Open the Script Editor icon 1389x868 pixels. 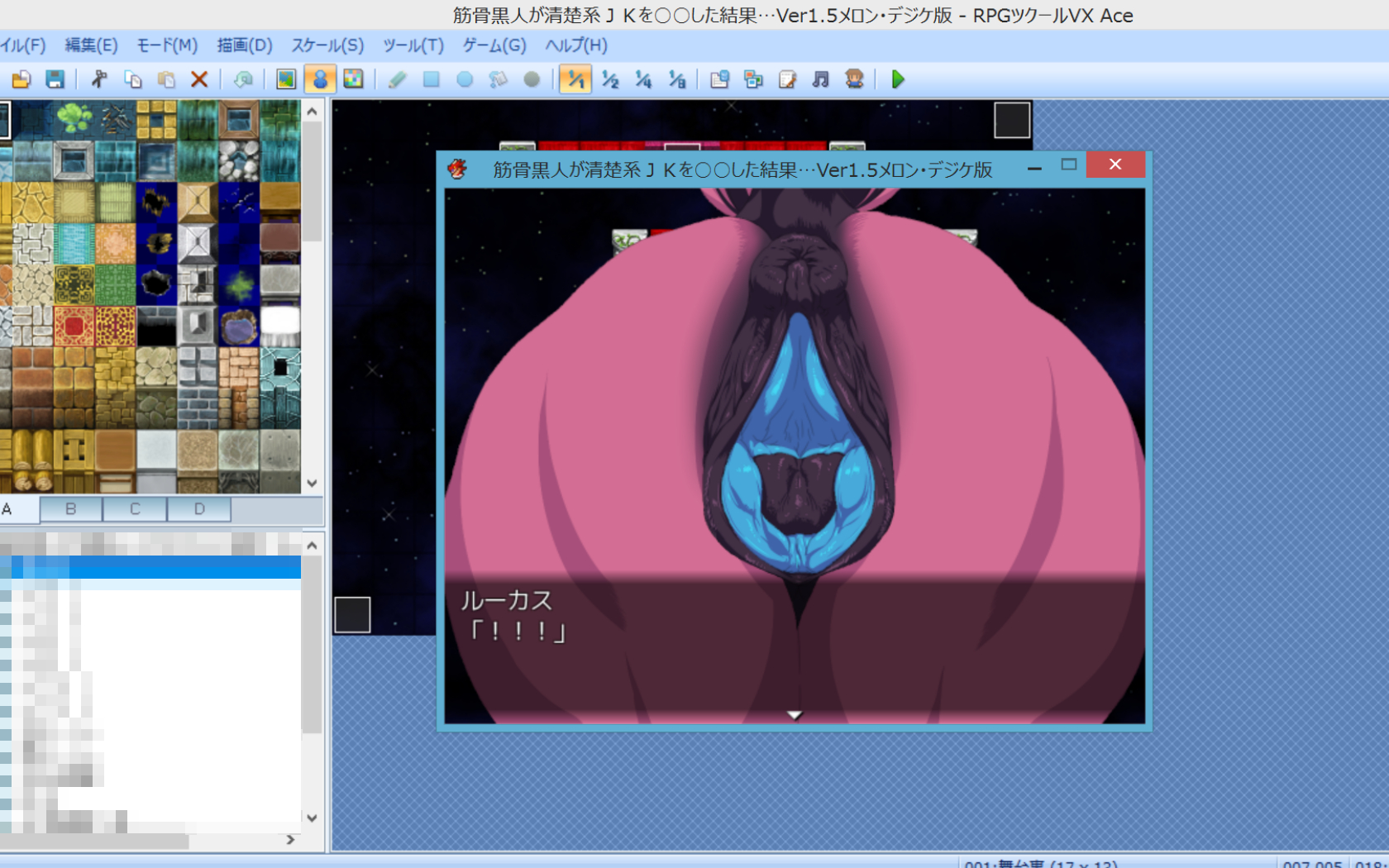[787, 79]
